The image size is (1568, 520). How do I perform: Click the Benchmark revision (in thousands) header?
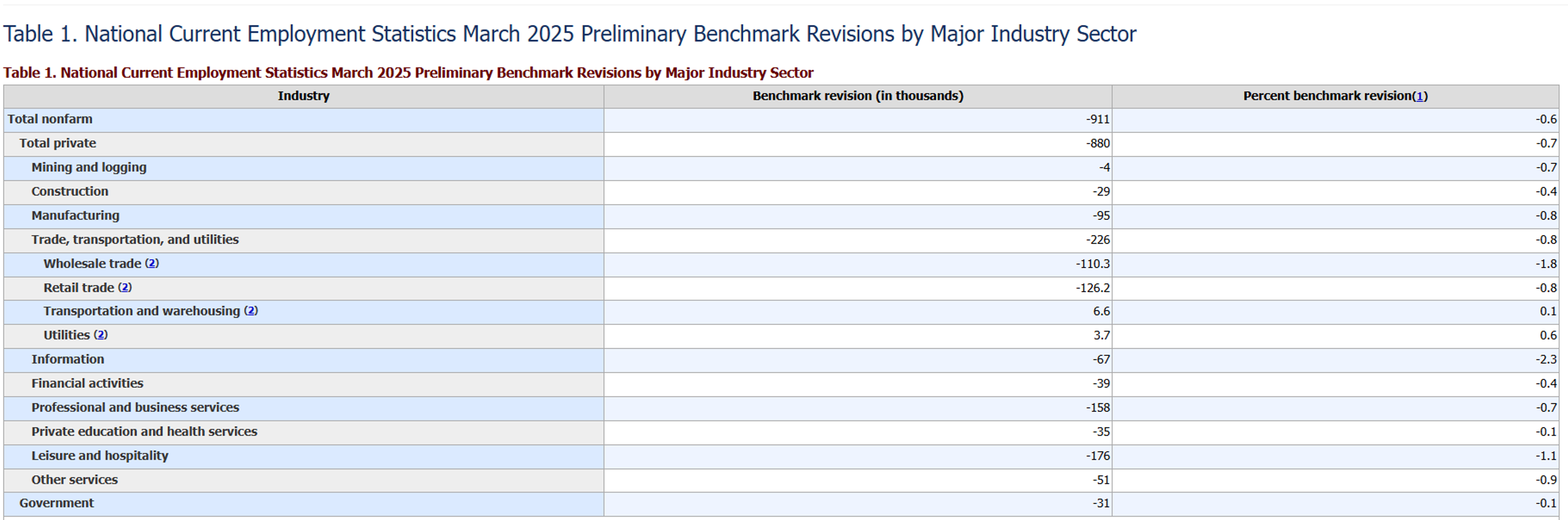tap(857, 96)
